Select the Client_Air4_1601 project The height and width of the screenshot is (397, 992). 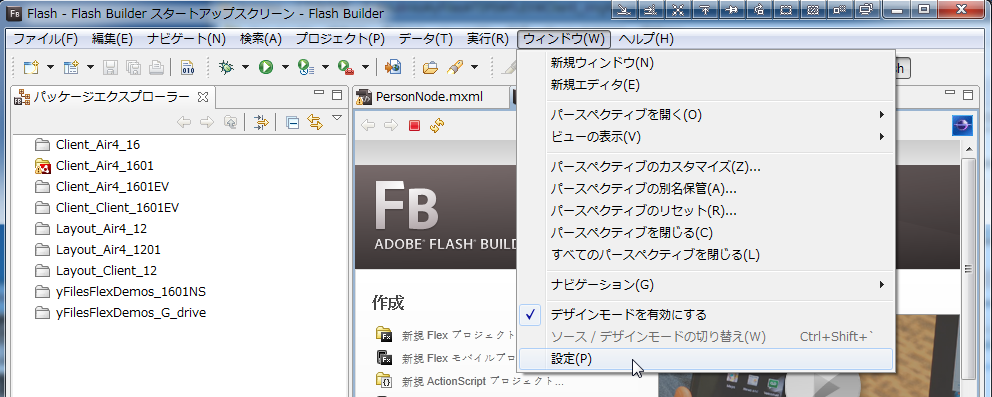pos(94,166)
